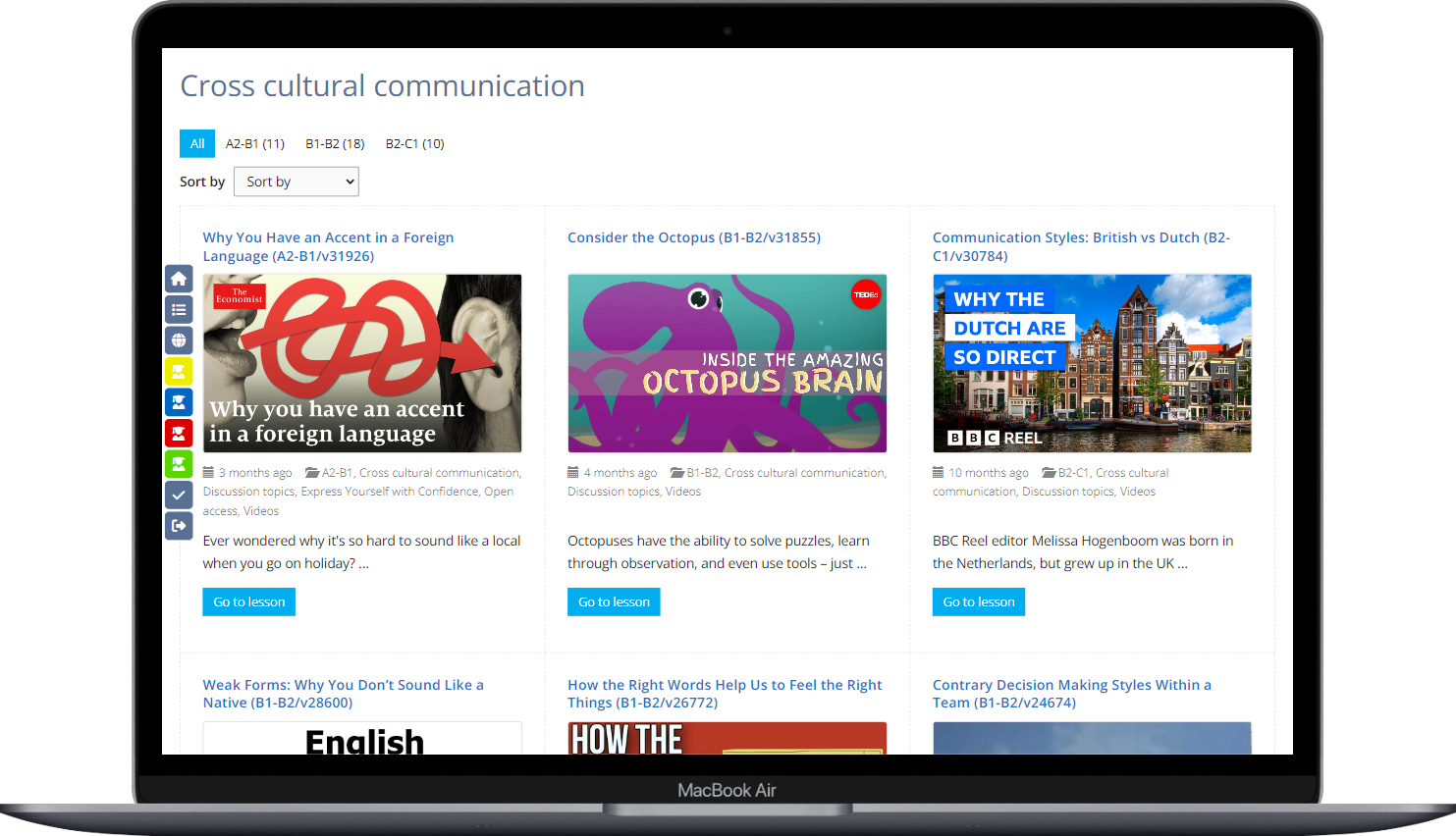Click the '4 months ago' date text

[x=620, y=473]
